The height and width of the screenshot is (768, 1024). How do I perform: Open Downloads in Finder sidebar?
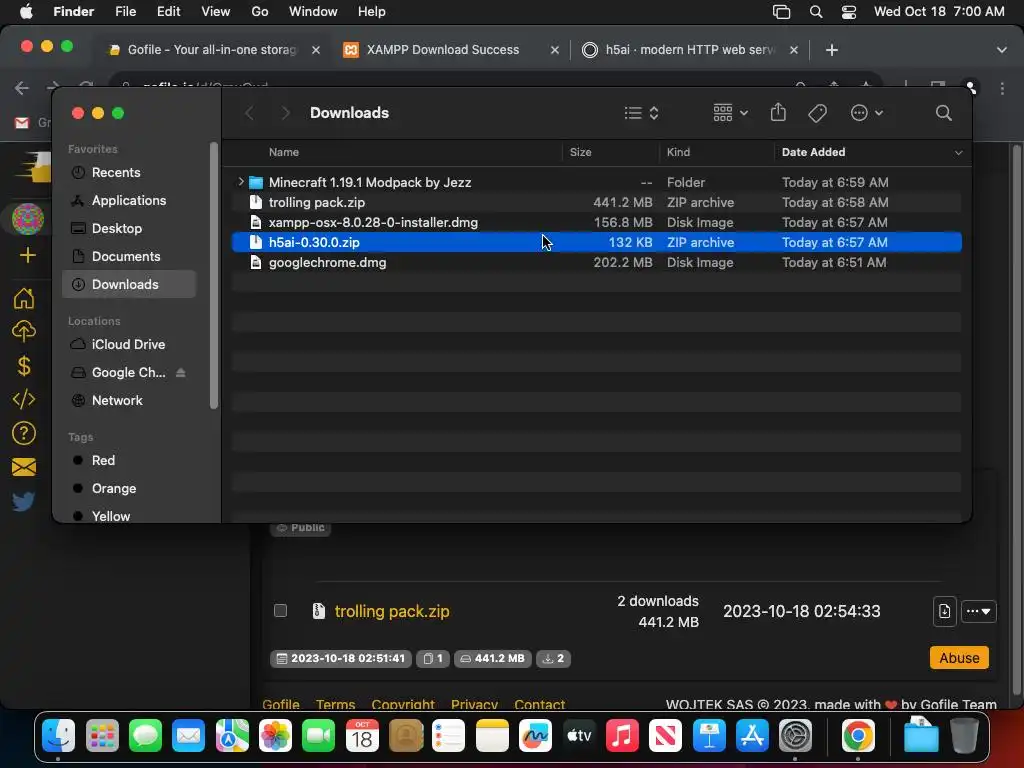tap(129, 284)
